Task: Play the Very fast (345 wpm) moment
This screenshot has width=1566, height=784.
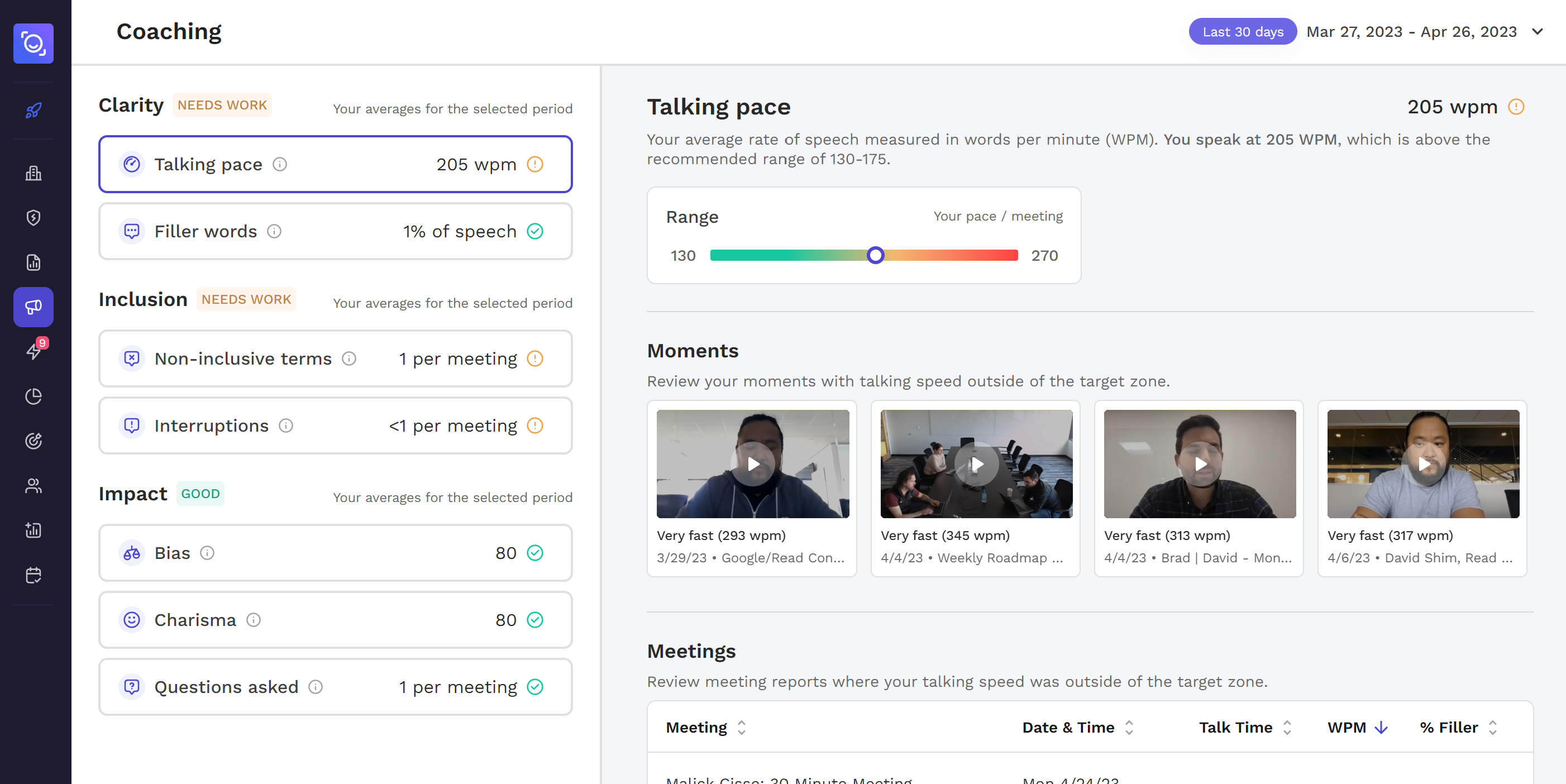Action: (x=976, y=463)
